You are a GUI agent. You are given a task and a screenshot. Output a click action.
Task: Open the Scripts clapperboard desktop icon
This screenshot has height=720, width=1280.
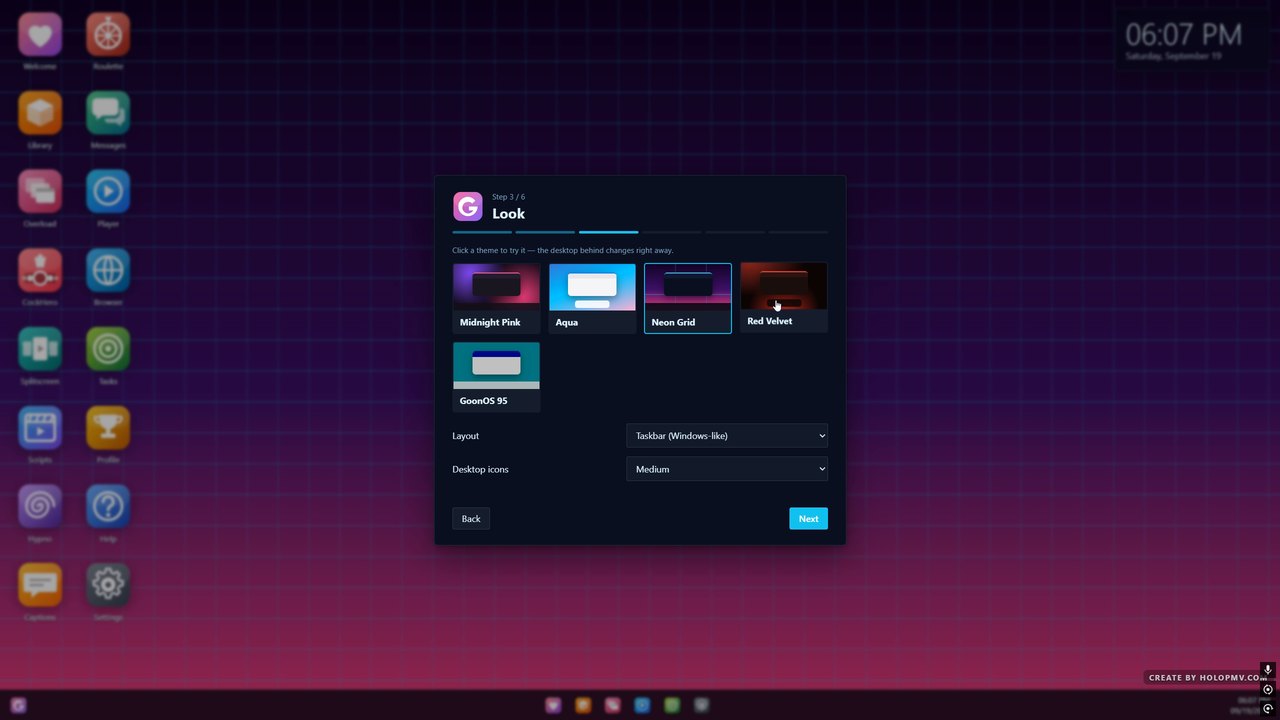(40, 427)
